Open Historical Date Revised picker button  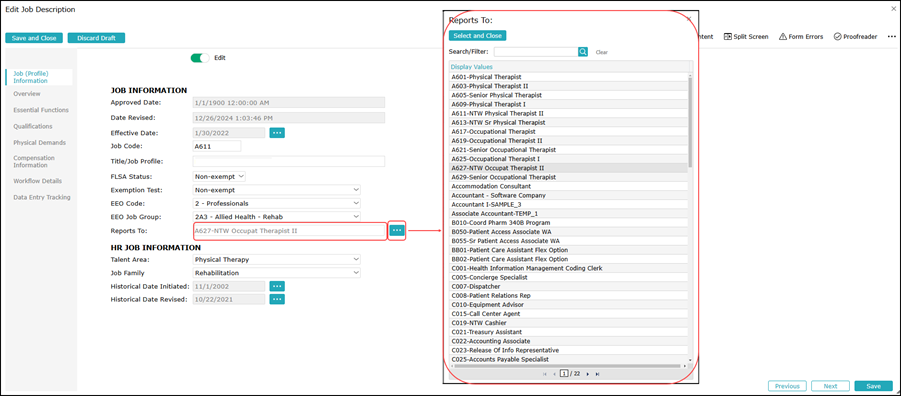[278, 299]
